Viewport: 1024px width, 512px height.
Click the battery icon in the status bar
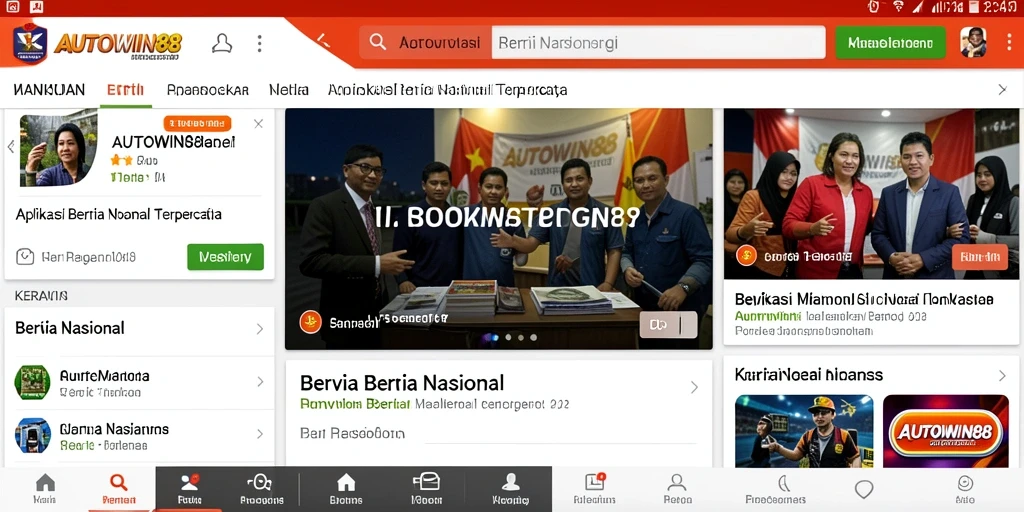pos(974,7)
